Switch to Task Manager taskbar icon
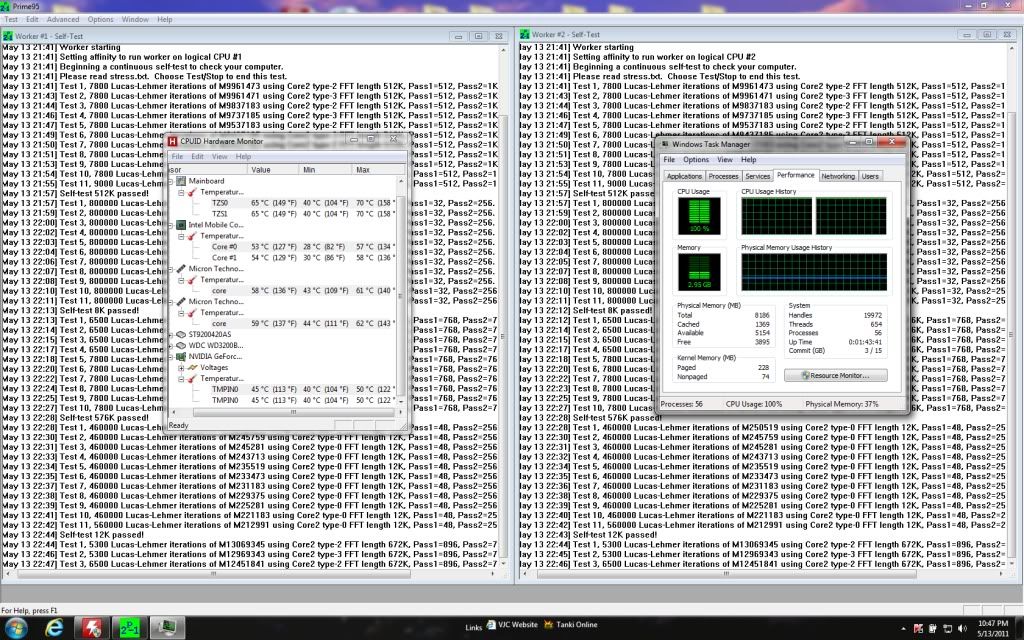 [168, 628]
